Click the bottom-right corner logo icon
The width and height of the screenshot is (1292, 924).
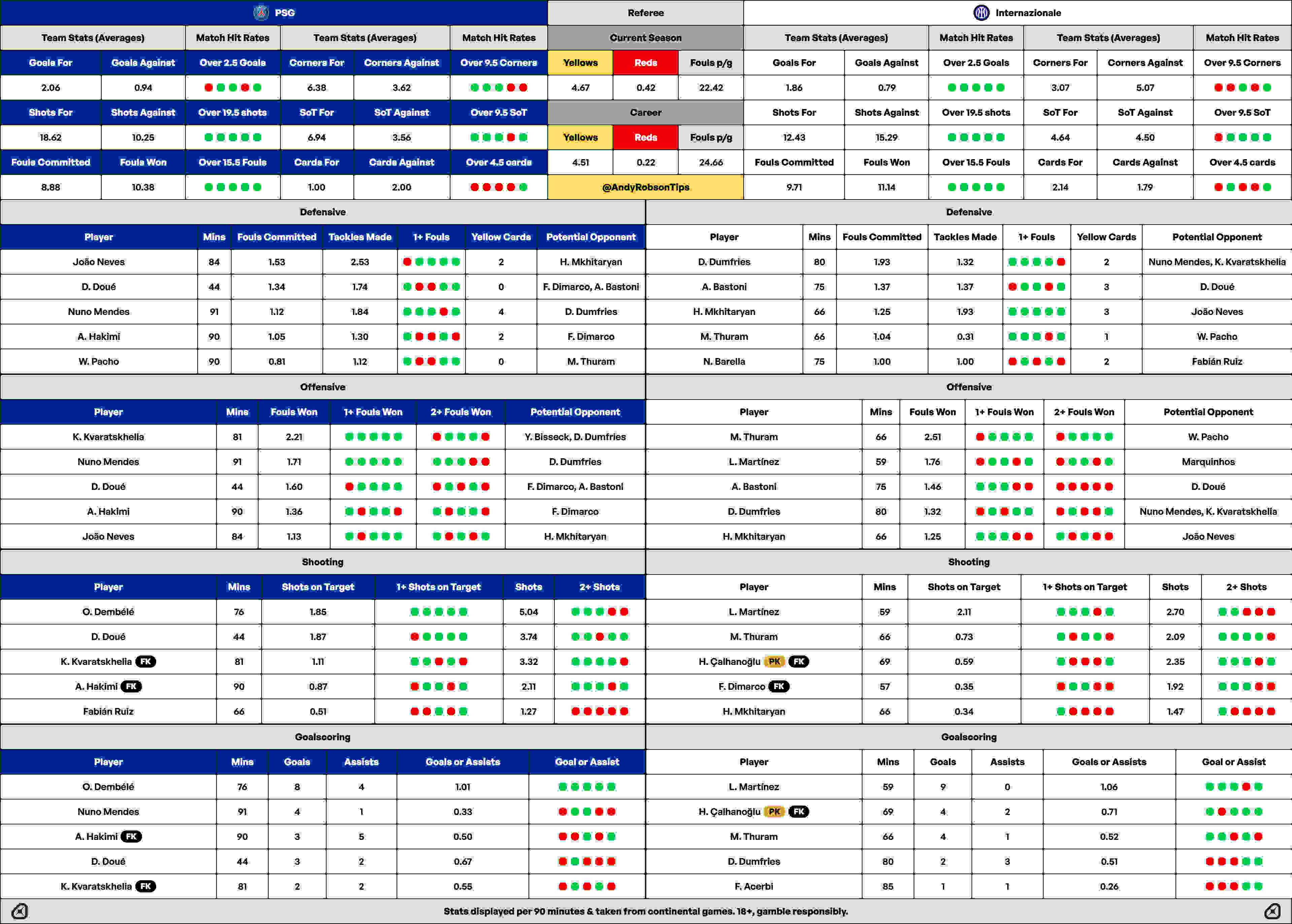click(1273, 912)
